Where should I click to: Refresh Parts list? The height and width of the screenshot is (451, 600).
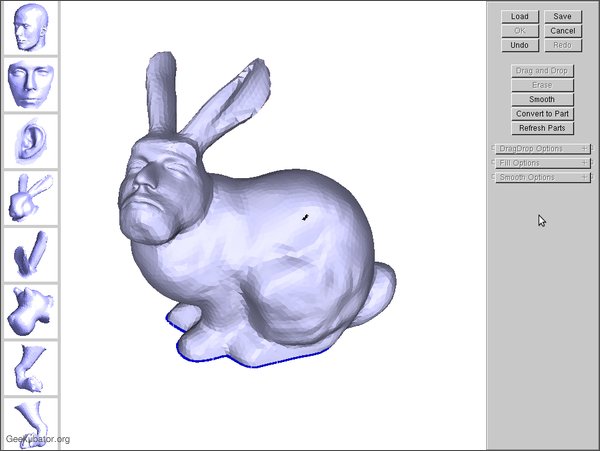[x=542, y=128]
